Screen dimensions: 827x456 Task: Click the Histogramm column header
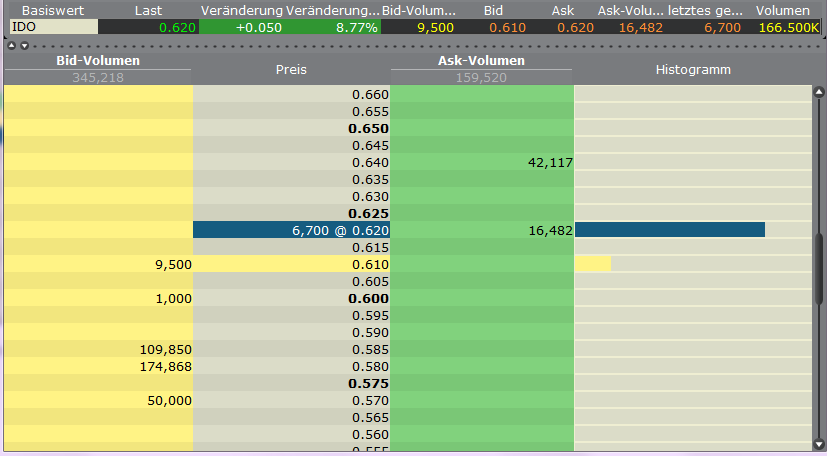[693, 70]
